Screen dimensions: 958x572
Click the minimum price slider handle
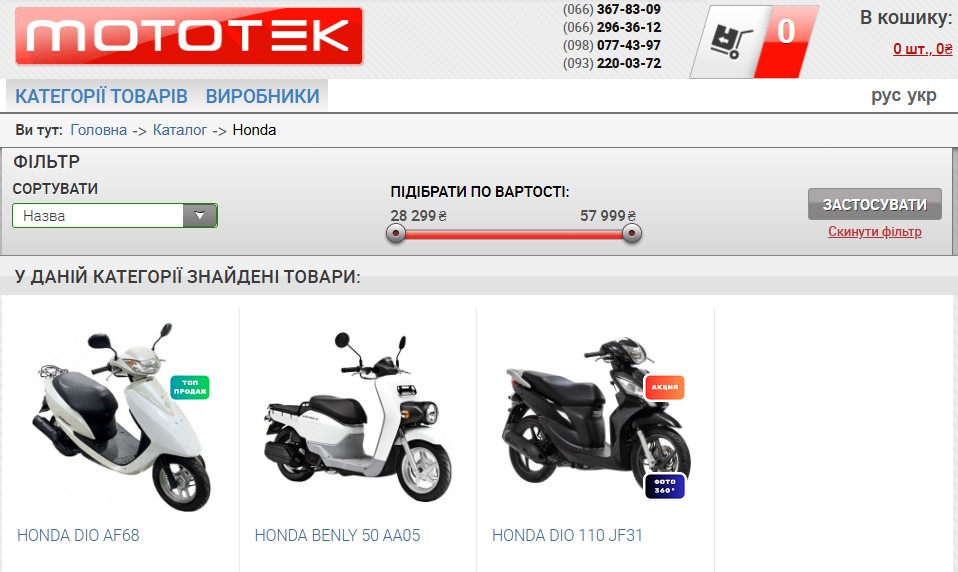pyautogui.click(x=396, y=233)
